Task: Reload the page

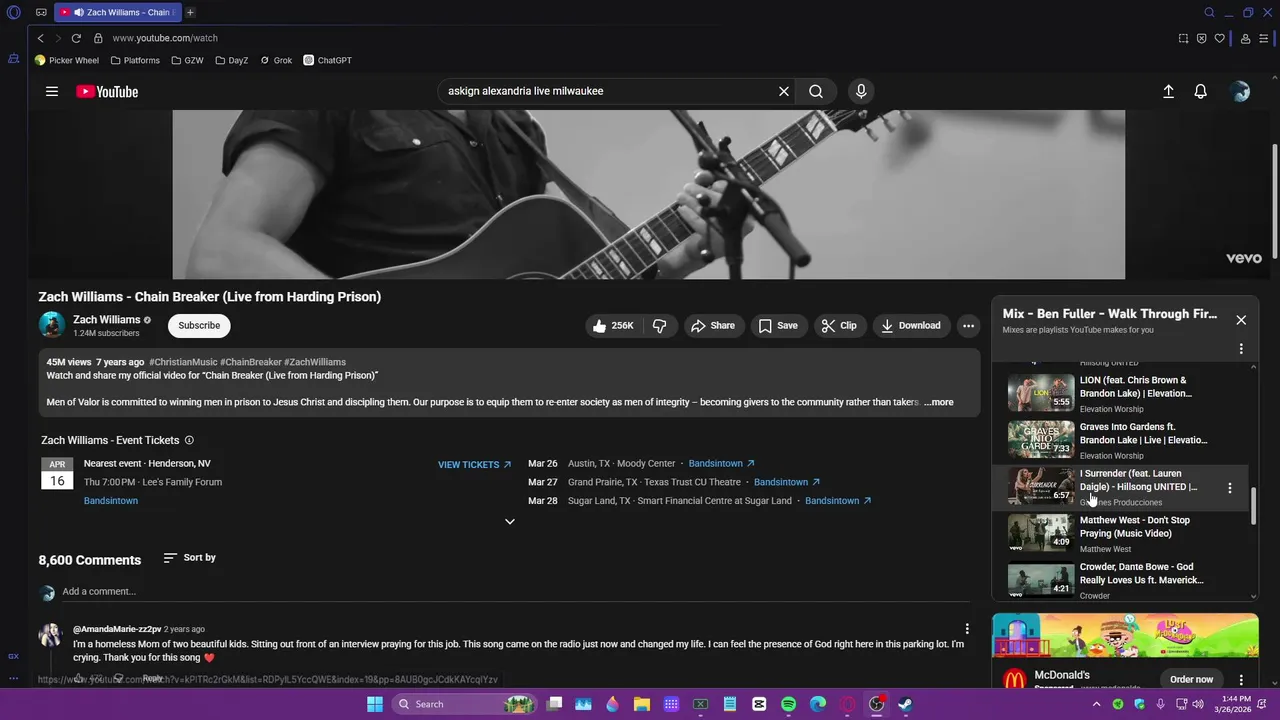Action: coord(76,38)
